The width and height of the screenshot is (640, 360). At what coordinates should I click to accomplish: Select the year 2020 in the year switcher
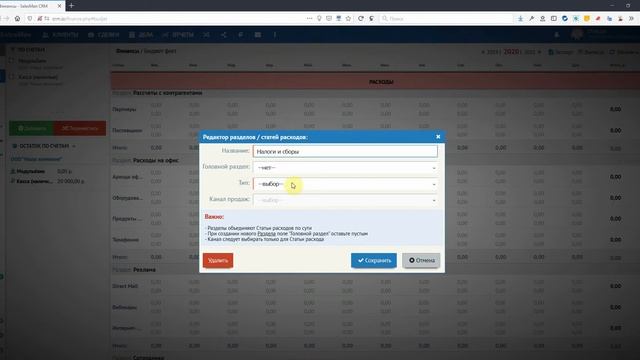point(512,52)
